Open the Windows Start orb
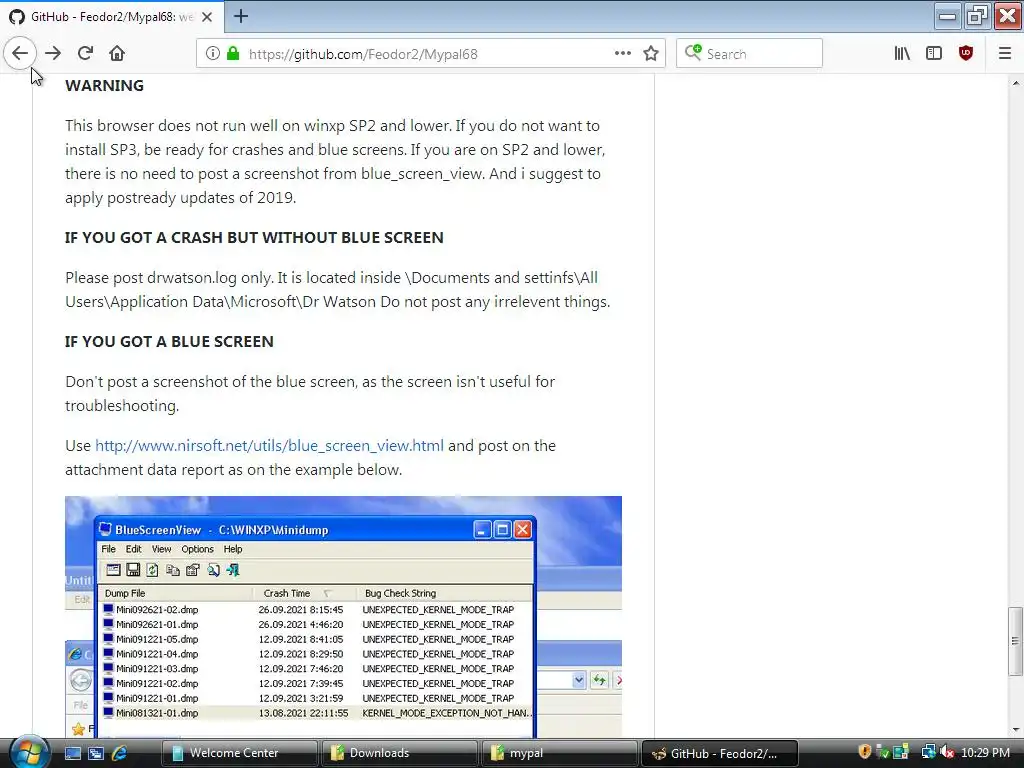 28,752
